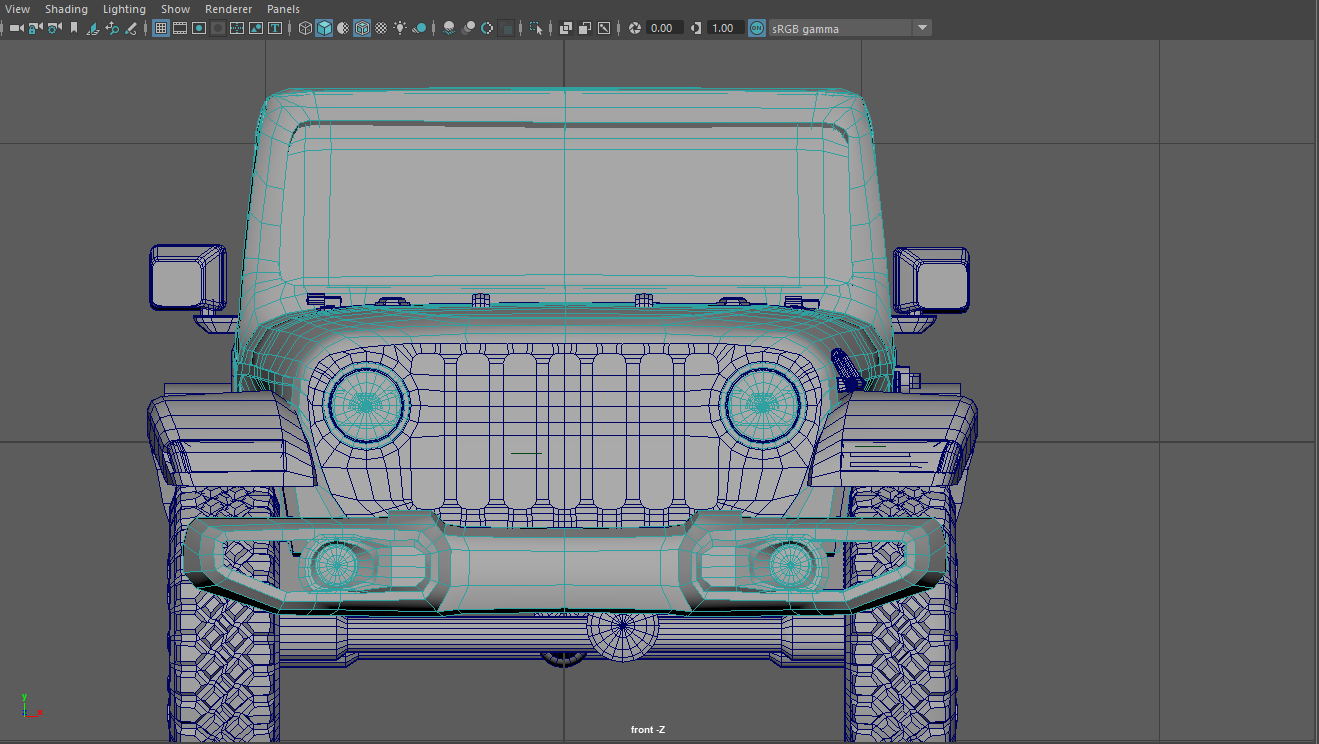
Task: Open Camera Attributes via gear-camera icon
Action: coord(54,28)
